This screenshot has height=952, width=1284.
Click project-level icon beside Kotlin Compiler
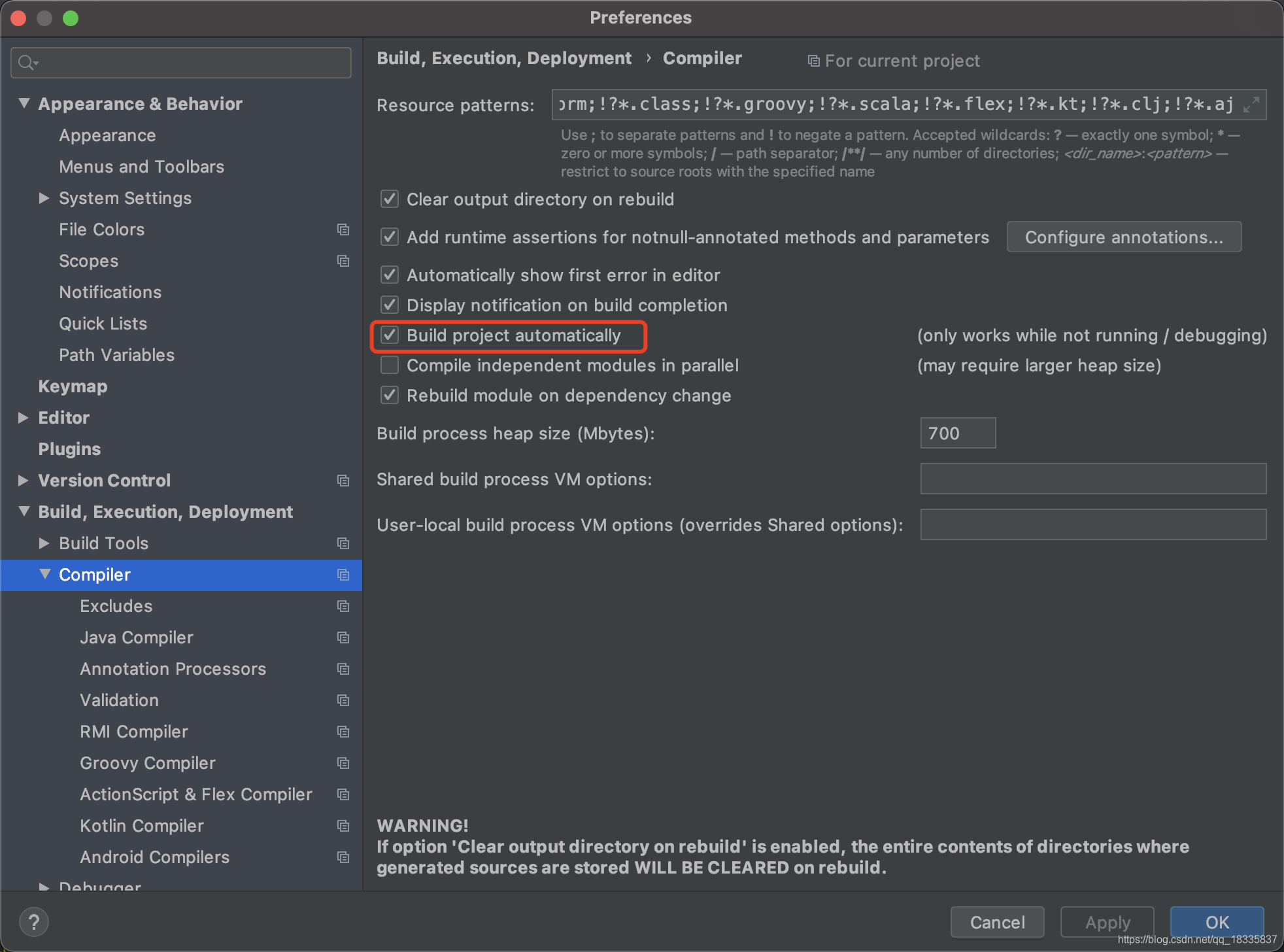click(343, 826)
